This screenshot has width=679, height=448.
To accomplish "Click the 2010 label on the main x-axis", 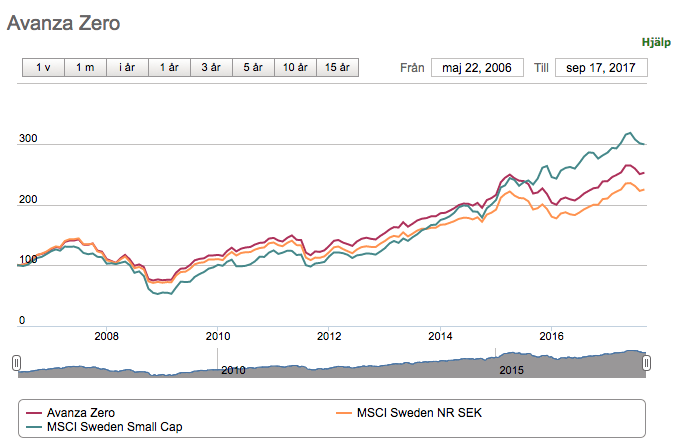I will [x=218, y=336].
